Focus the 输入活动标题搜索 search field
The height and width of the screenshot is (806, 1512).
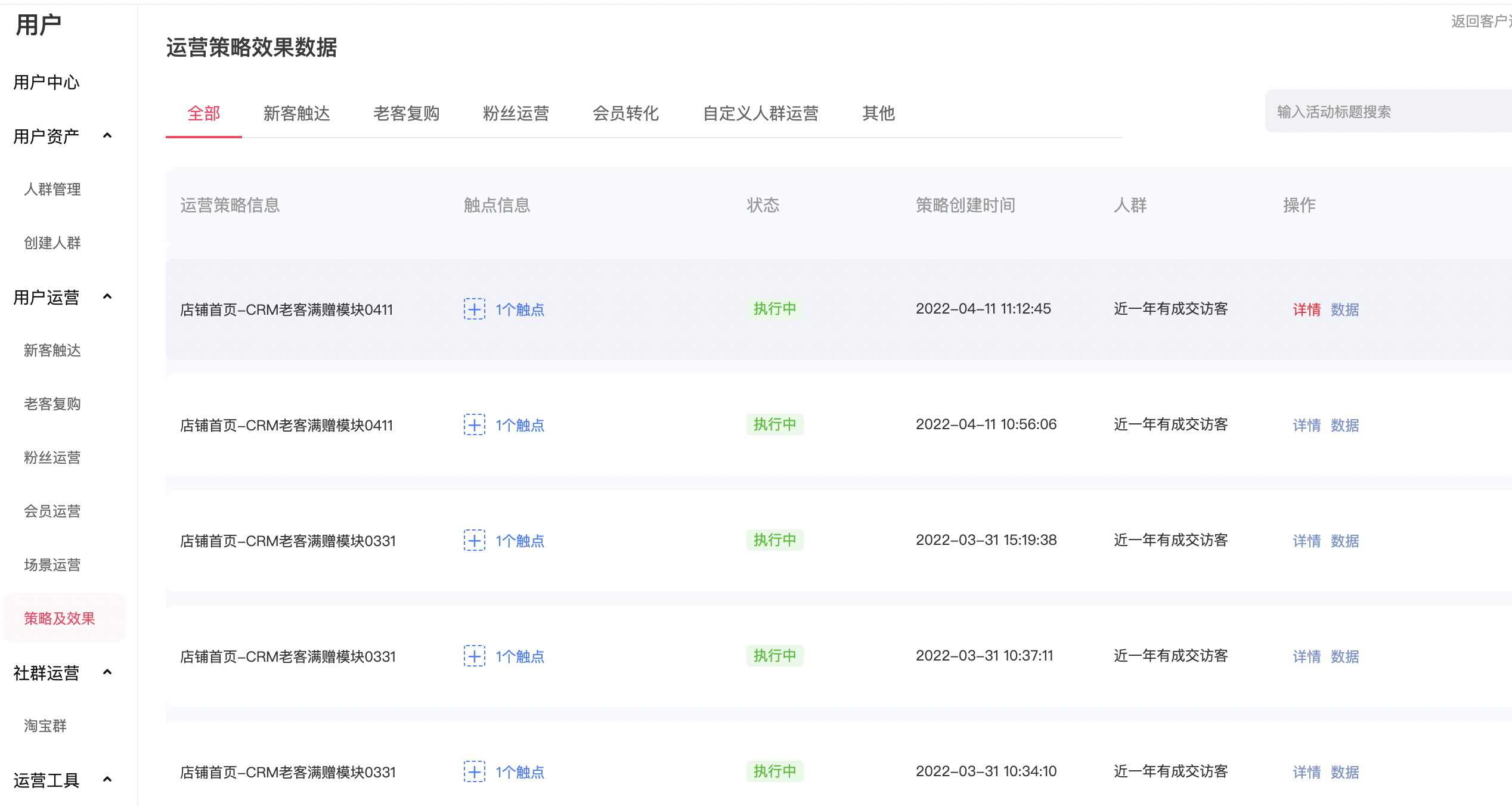pyautogui.click(x=1388, y=111)
